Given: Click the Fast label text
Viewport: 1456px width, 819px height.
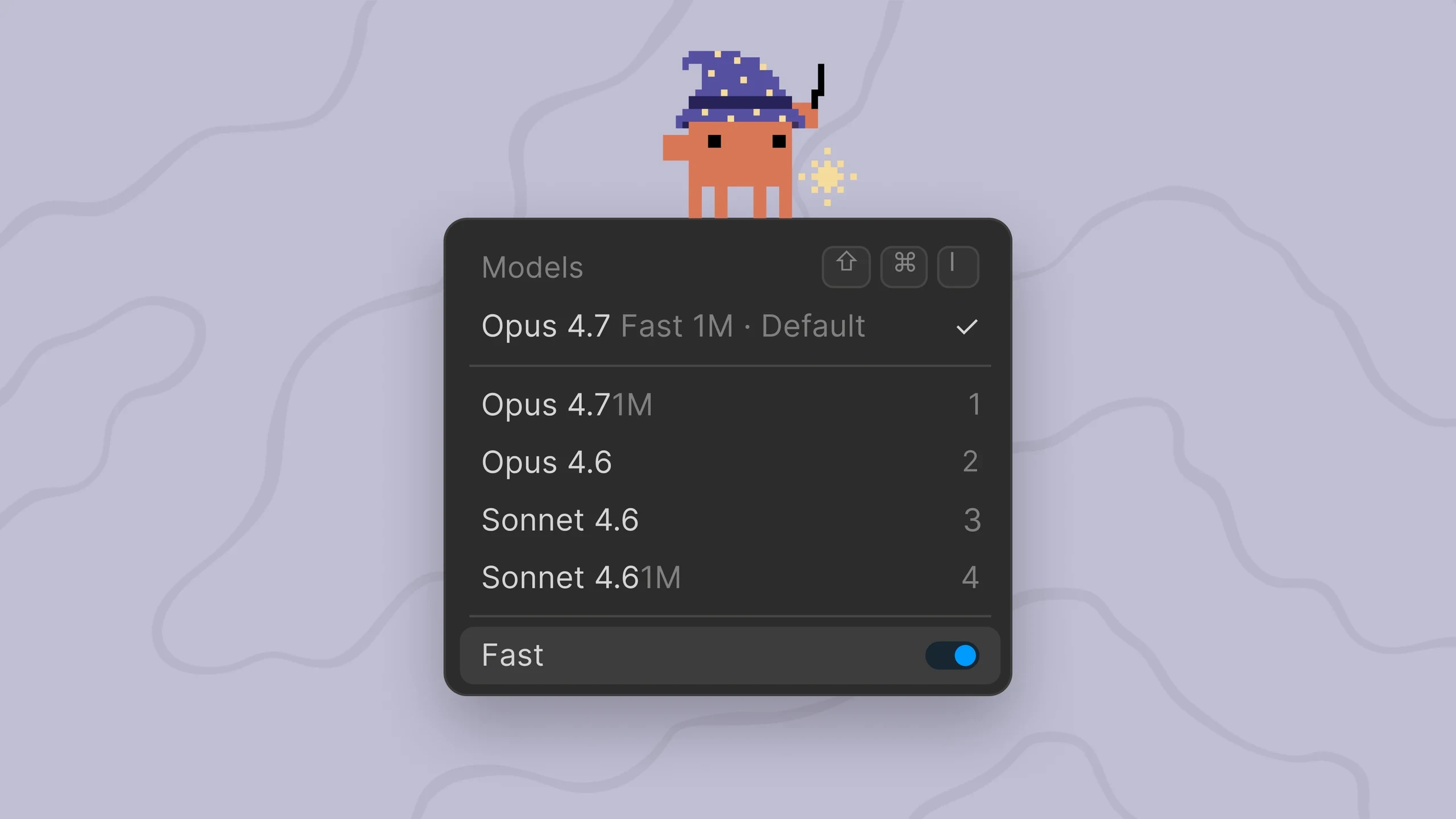Looking at the screenshot, I should [512, 655].
